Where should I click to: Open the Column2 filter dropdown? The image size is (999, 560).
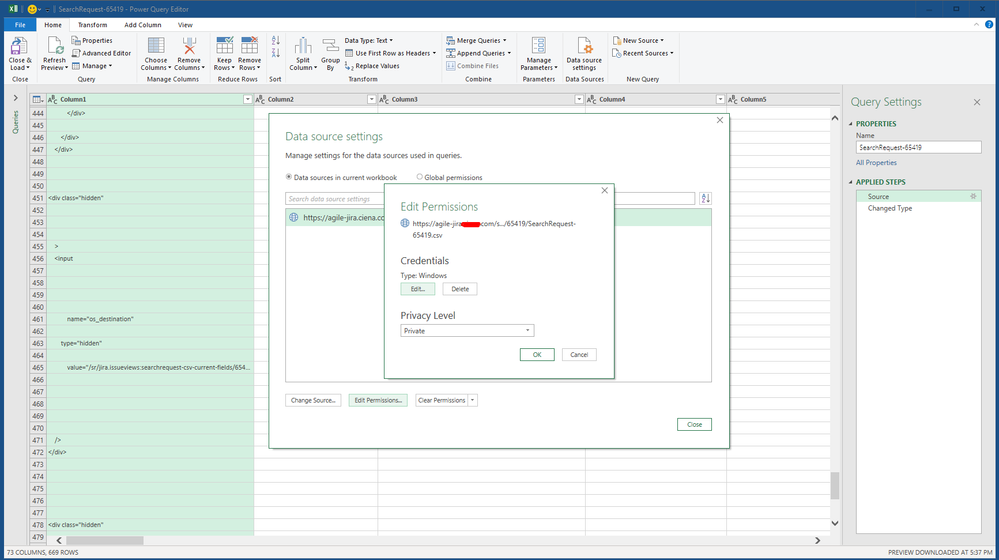371,99
